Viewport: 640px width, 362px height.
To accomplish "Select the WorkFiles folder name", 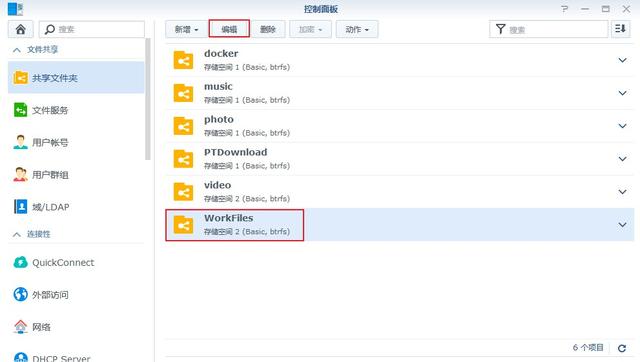I will click(x=229, y=218).
